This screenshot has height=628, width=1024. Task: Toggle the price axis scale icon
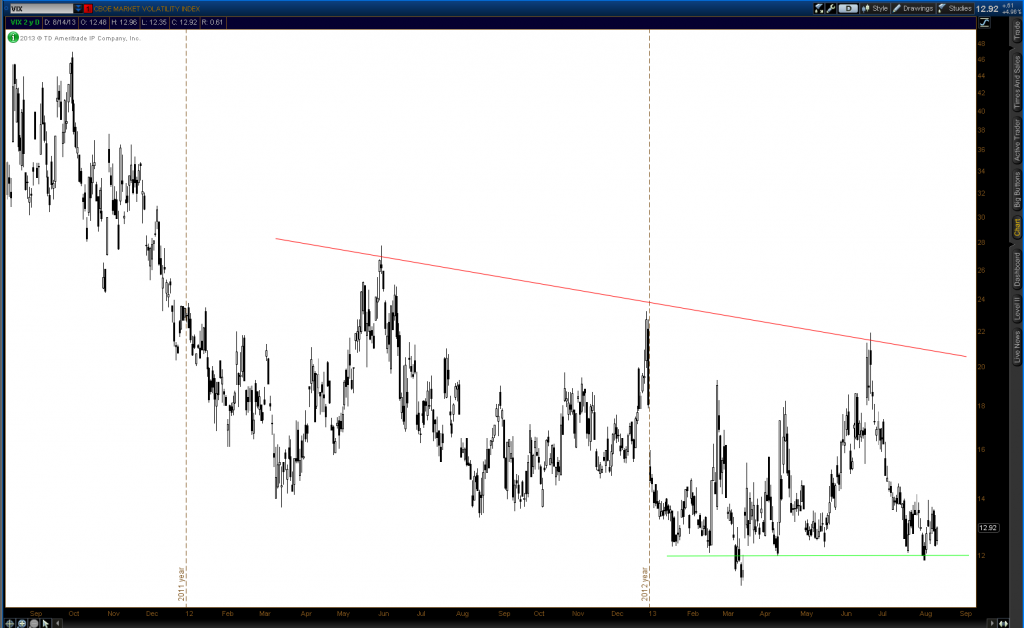point(984,22)
